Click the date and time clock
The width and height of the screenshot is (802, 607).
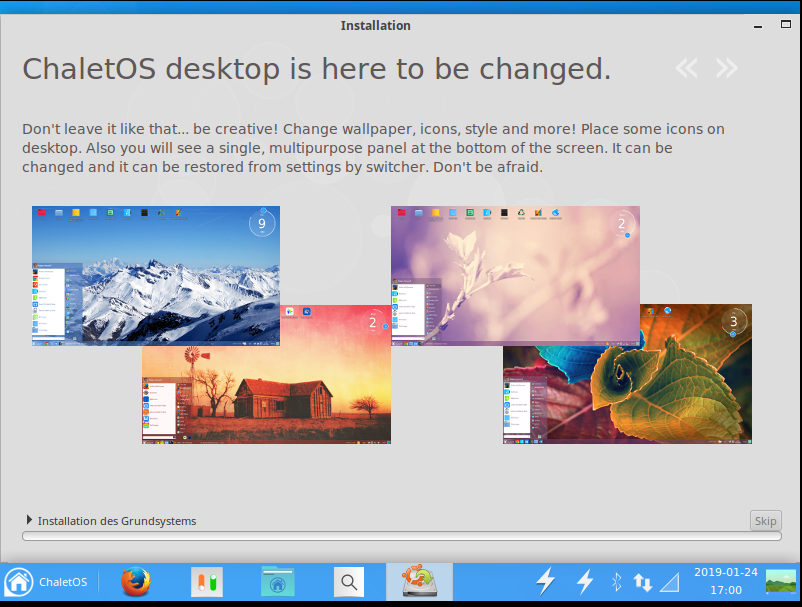(725, 581)
